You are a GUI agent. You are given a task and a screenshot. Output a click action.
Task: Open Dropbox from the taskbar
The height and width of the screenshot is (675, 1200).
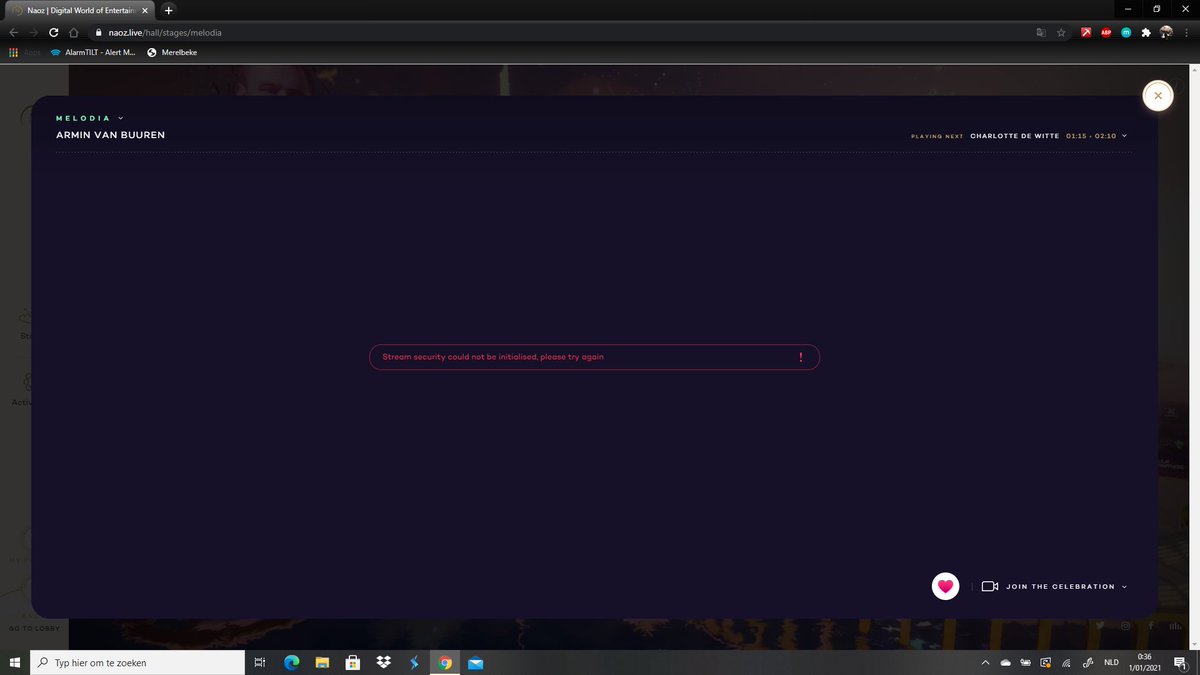[x=384, y=662]
